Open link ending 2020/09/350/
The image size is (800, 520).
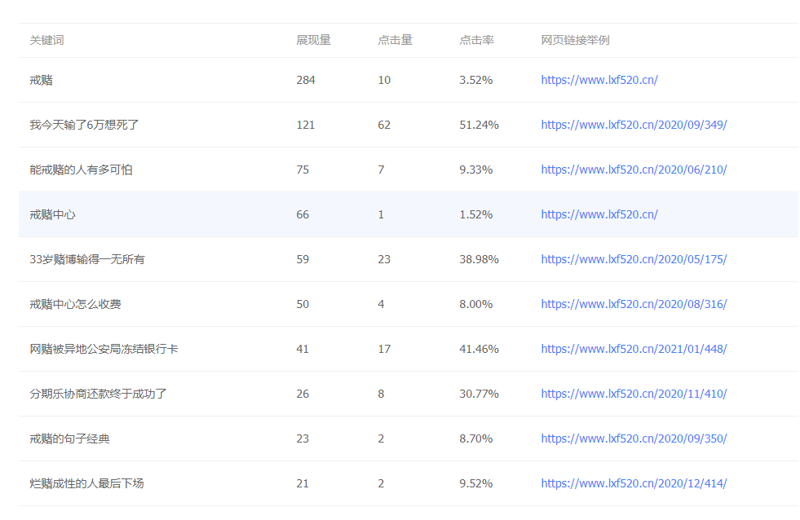633,439
